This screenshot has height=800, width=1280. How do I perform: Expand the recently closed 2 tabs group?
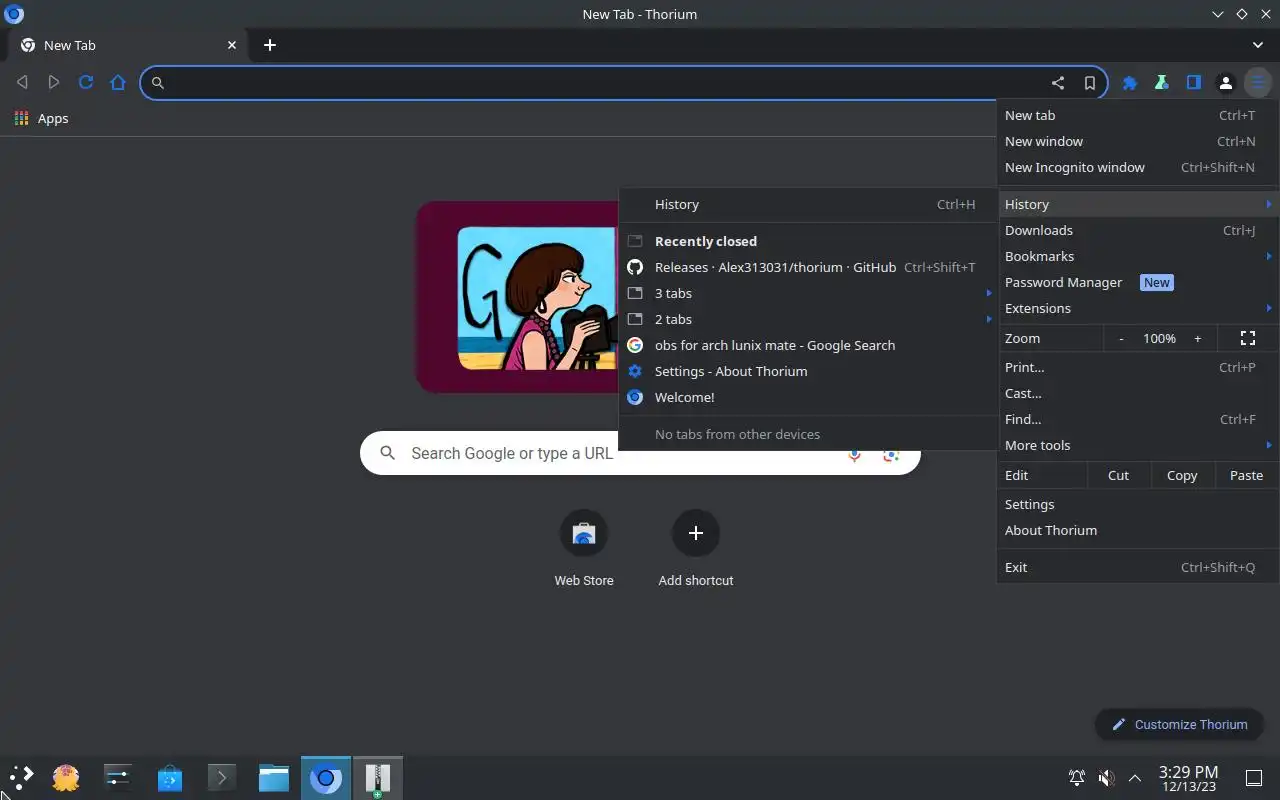click(808, 319)
